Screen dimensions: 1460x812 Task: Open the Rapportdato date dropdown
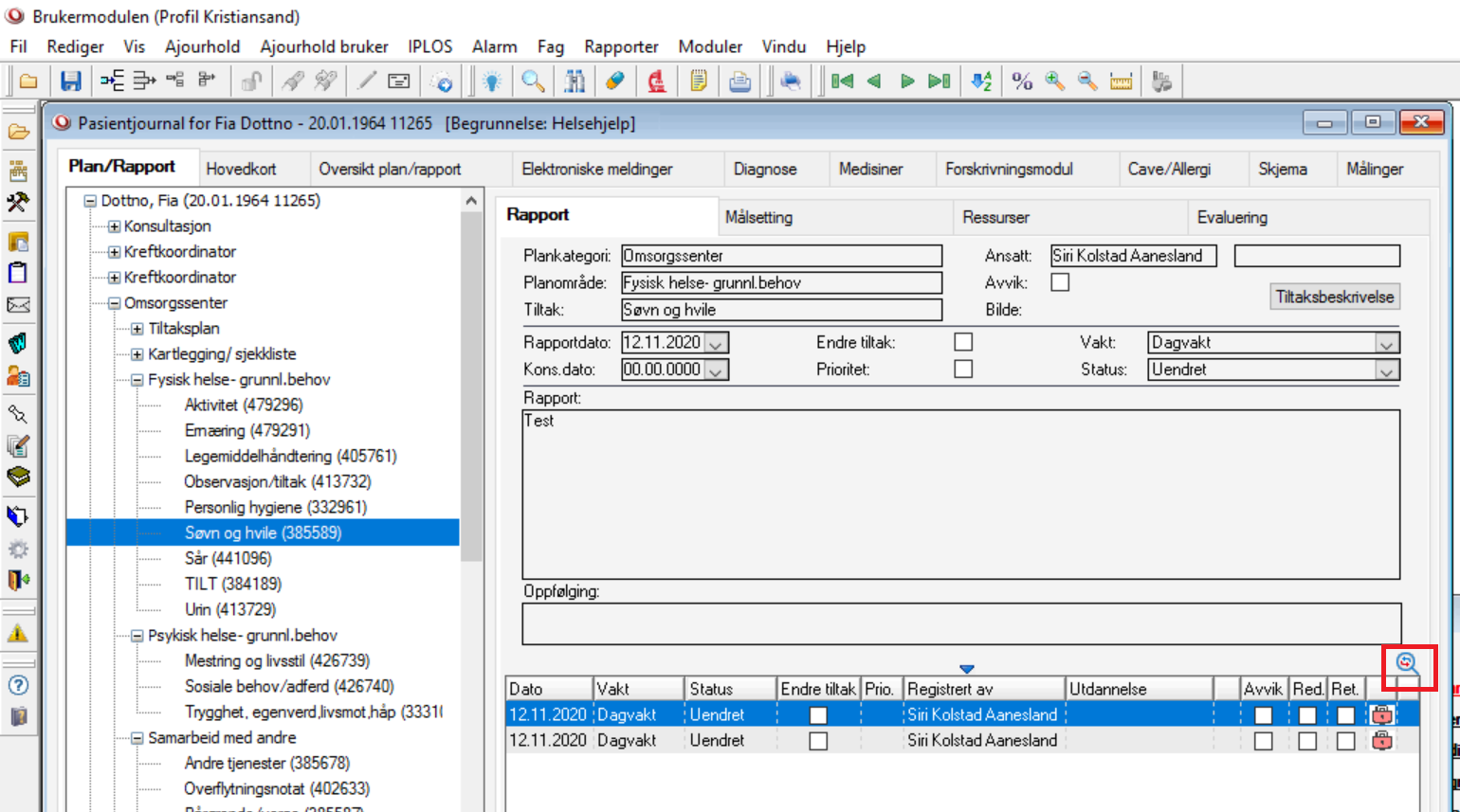point(716,343)
